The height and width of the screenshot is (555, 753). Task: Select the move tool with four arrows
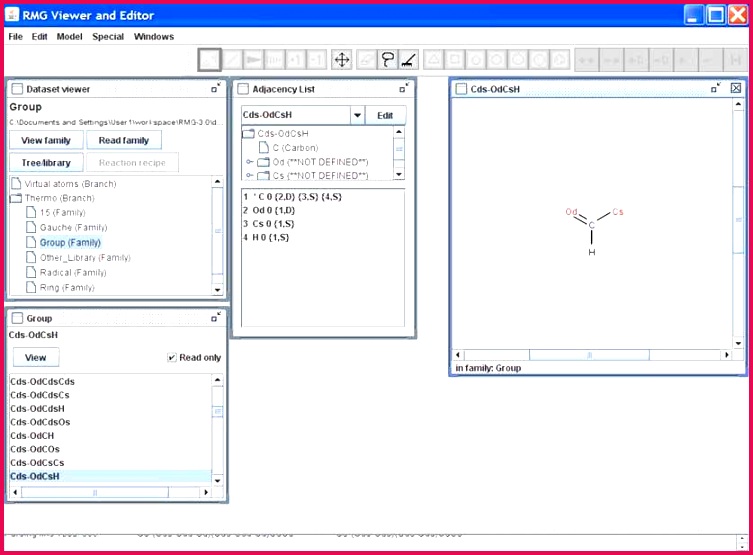point(342,60)
